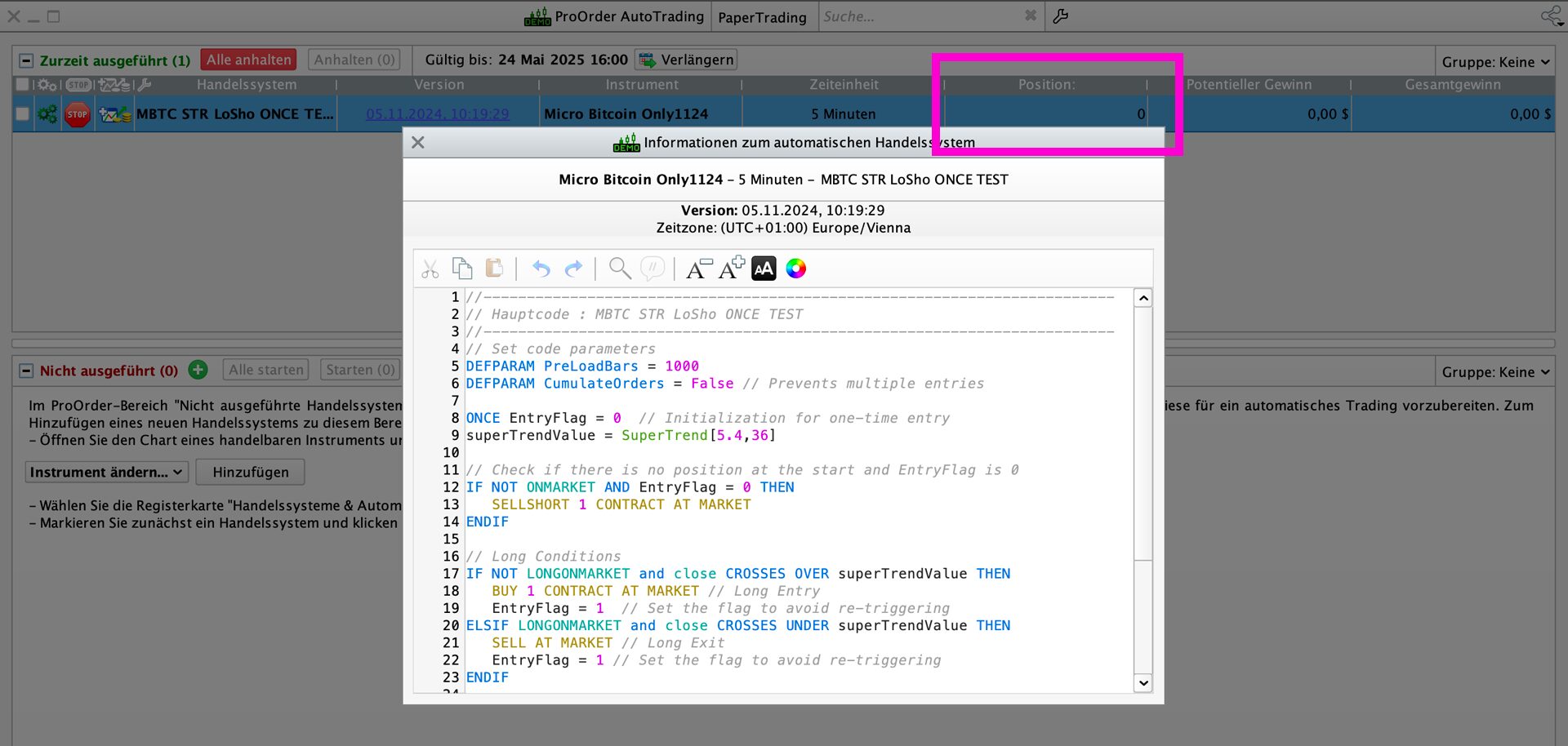Close the Informationen zum automatischen Handelssystem dialog
1568x746 pixels.
418,142
